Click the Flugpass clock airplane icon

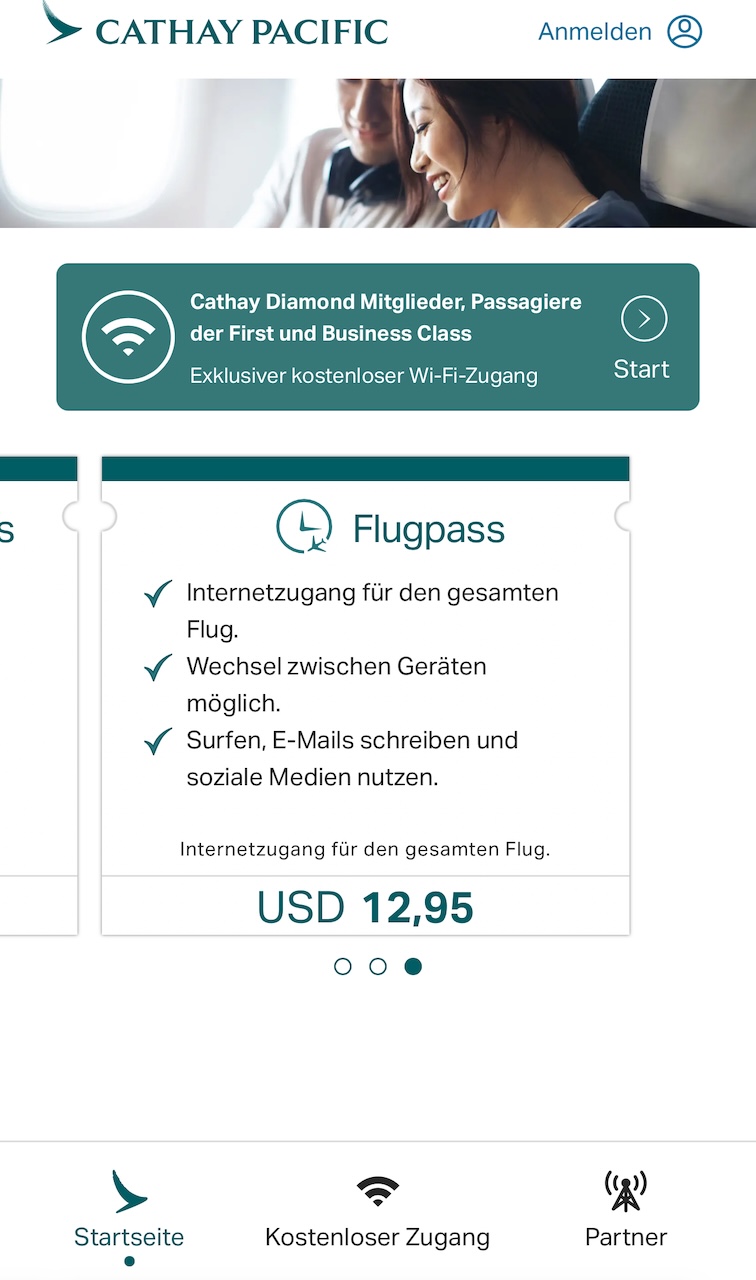click(x=304, y=528)
